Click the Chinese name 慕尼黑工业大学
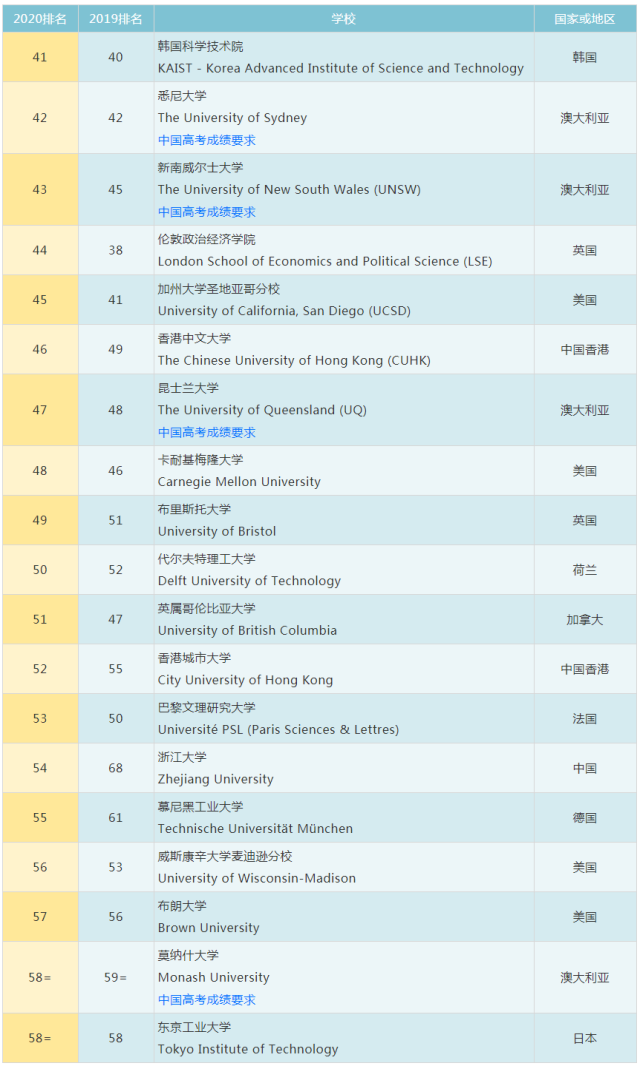 pos(201,807)
